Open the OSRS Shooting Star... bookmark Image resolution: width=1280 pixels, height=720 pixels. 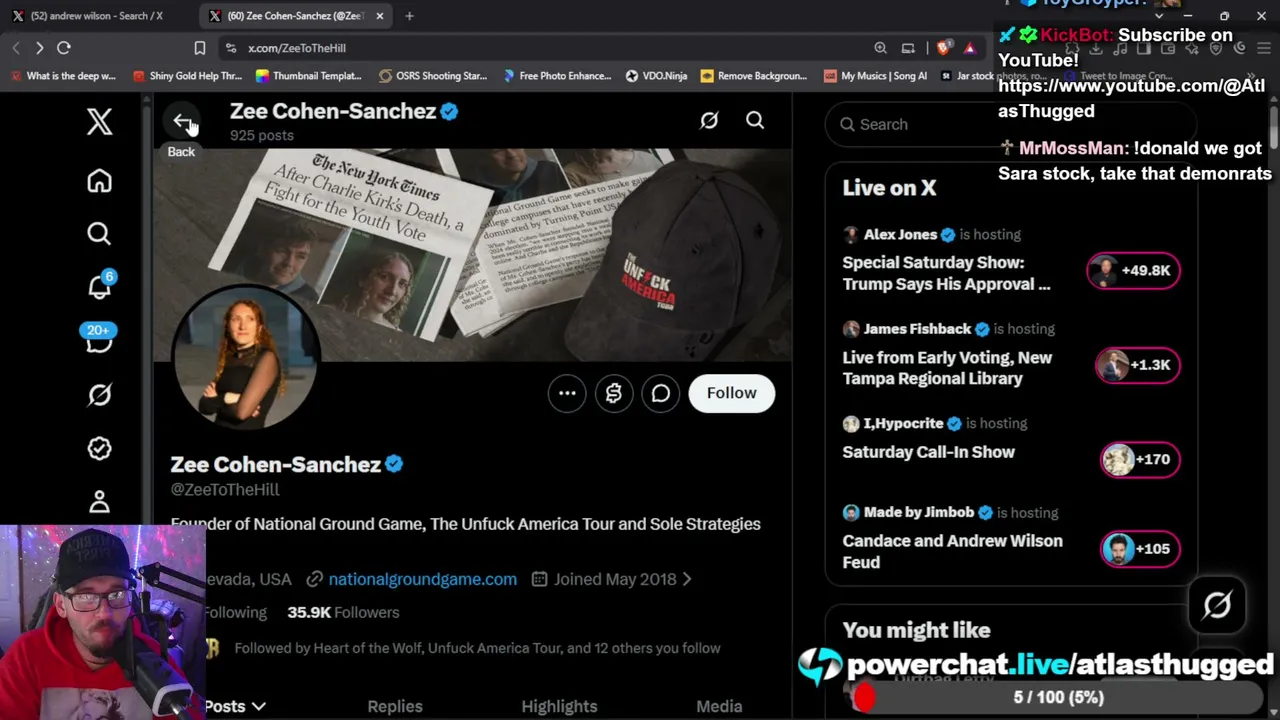tap(432, 76)
